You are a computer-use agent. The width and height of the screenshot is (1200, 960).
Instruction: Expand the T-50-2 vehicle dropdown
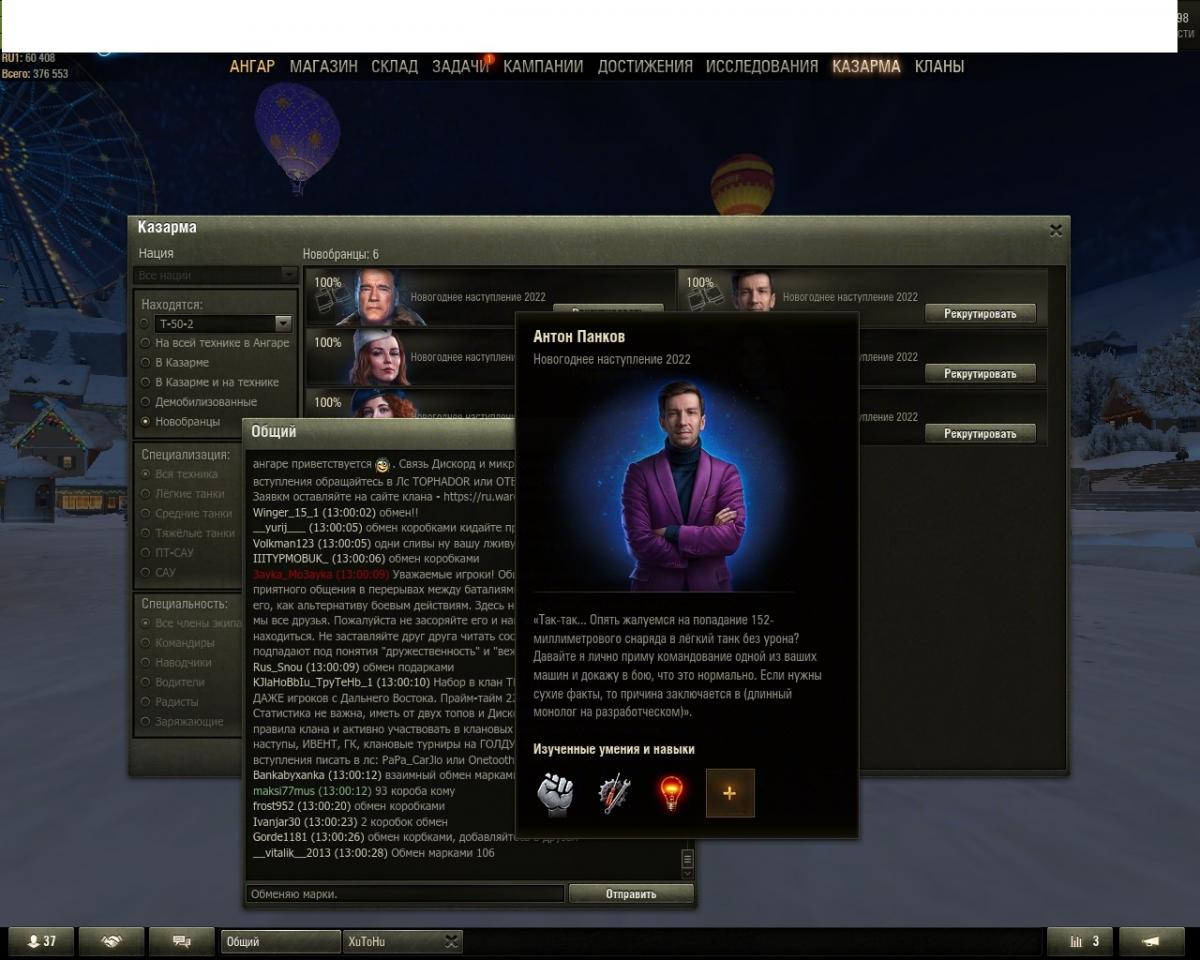[283, 324]
